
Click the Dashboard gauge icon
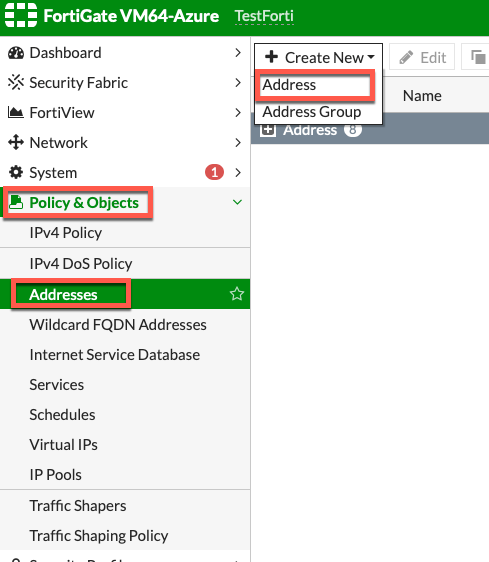click(x=16, y=53)
